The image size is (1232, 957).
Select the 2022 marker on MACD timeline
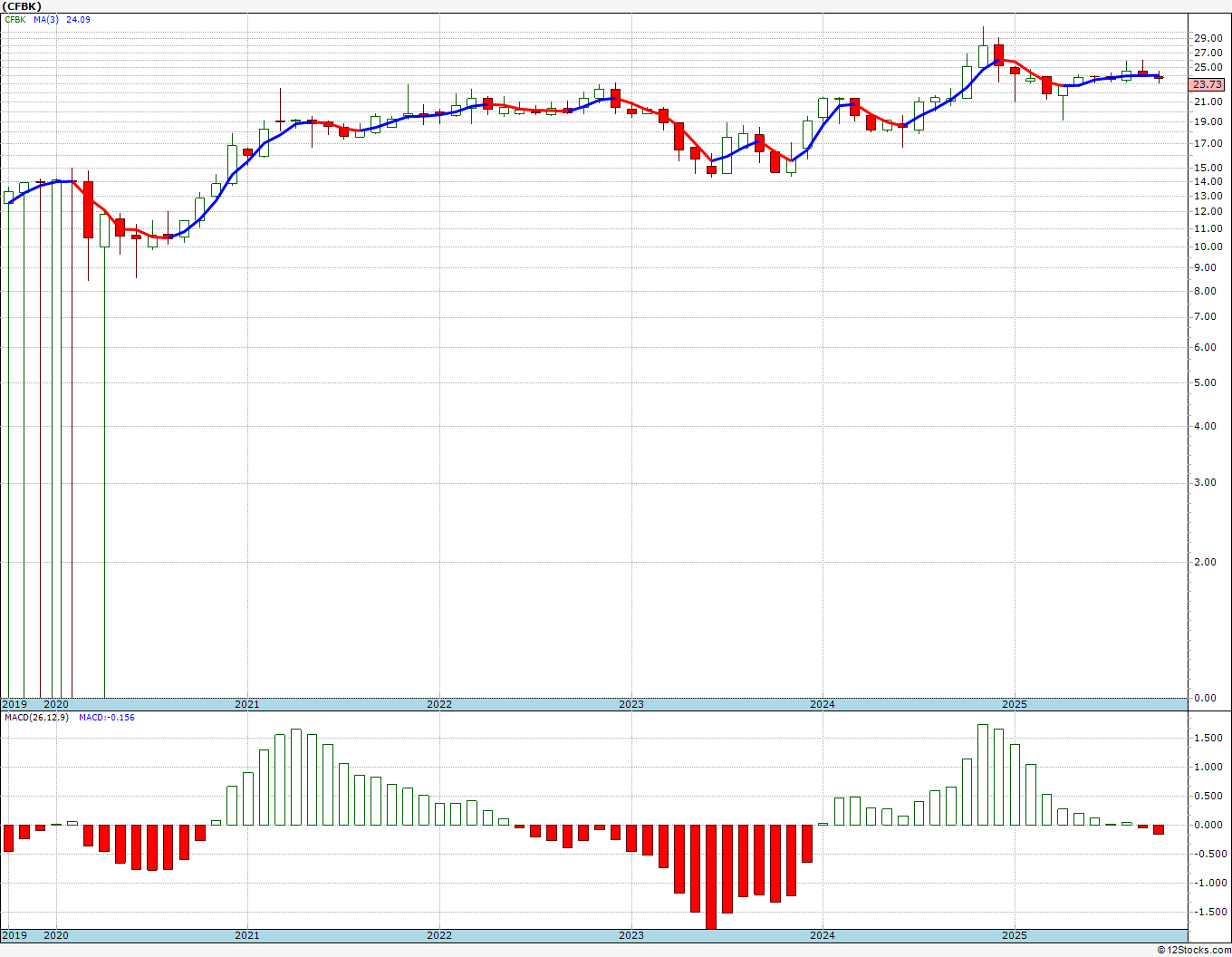438,935
